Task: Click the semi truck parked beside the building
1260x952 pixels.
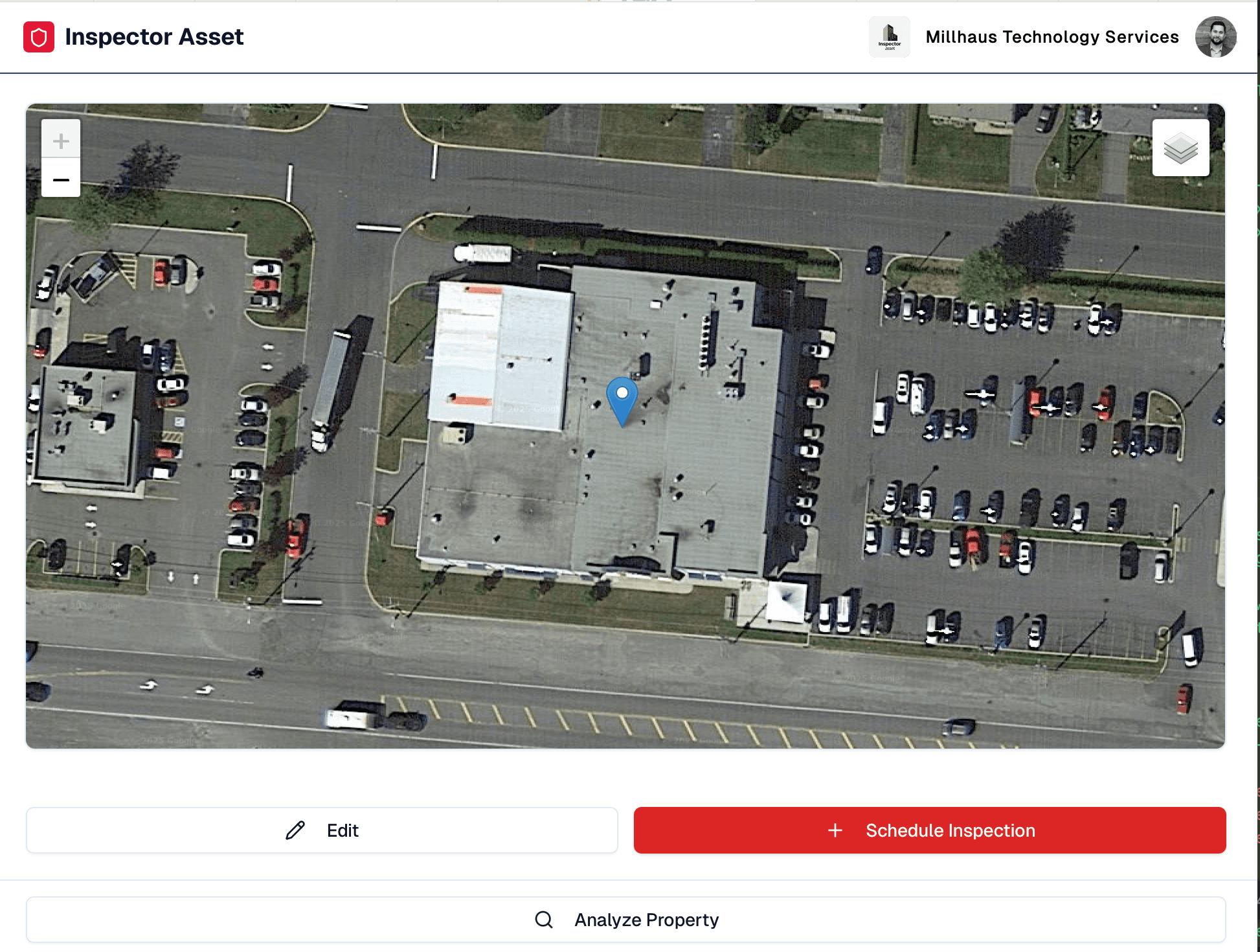Action: (x=333, y=389)
